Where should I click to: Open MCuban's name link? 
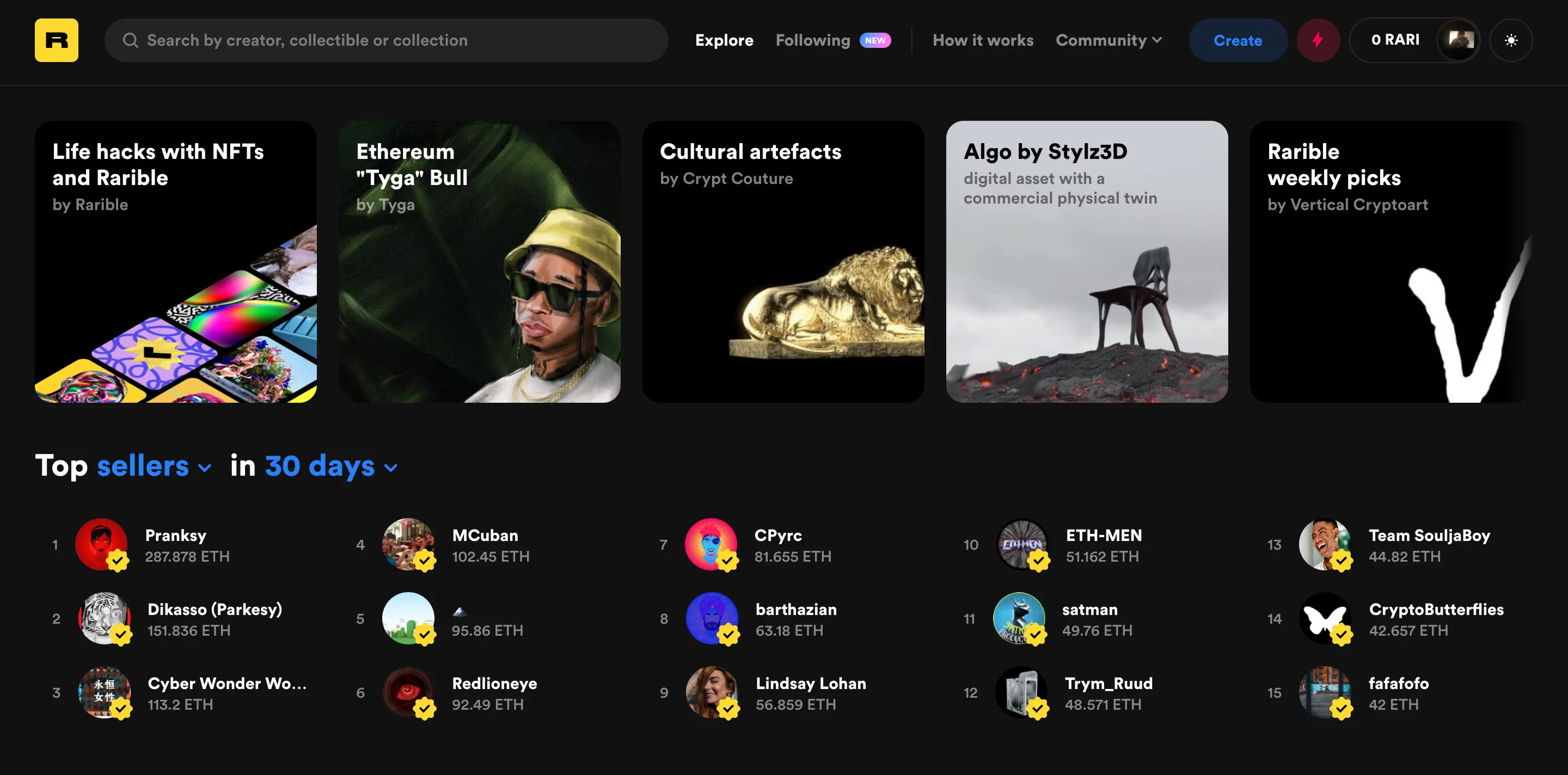[485, 536]
